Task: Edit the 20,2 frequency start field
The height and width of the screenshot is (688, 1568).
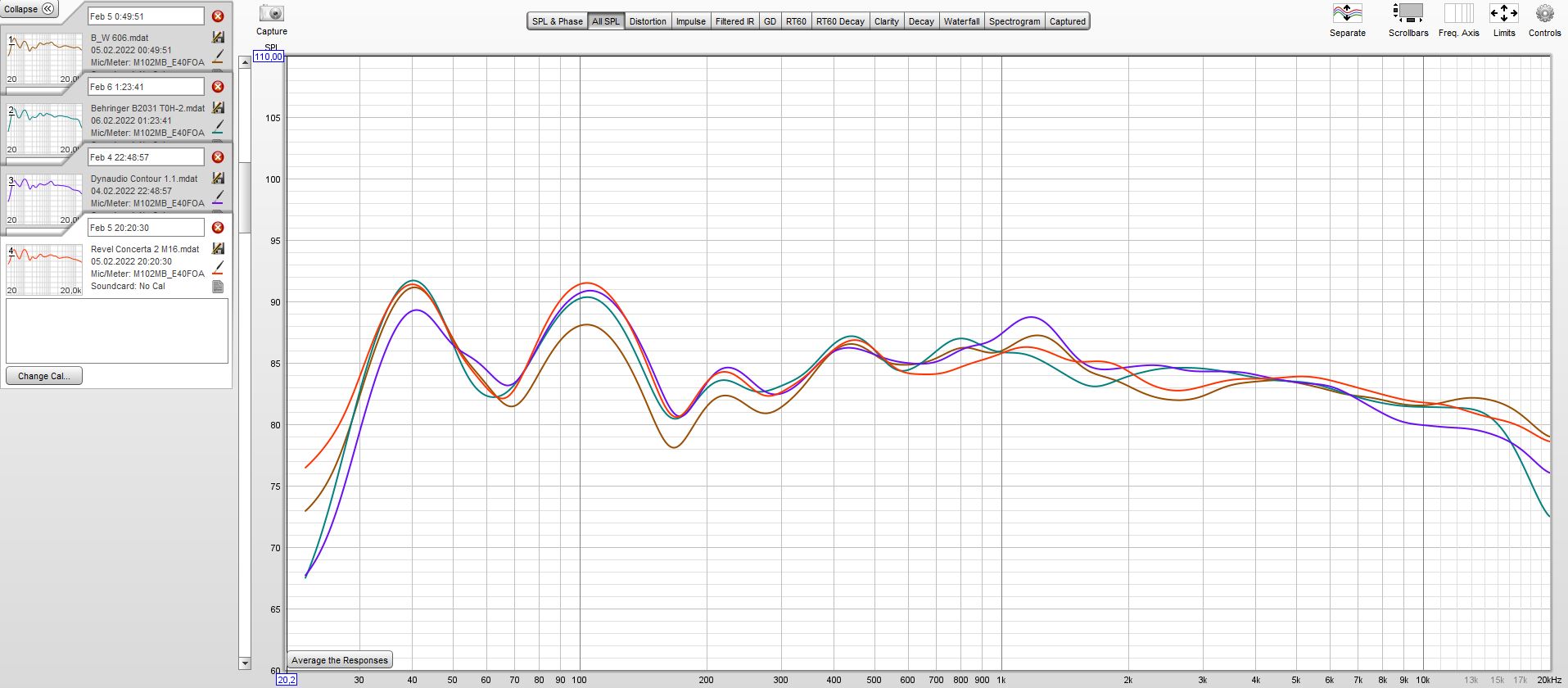Action: point(287,680)
